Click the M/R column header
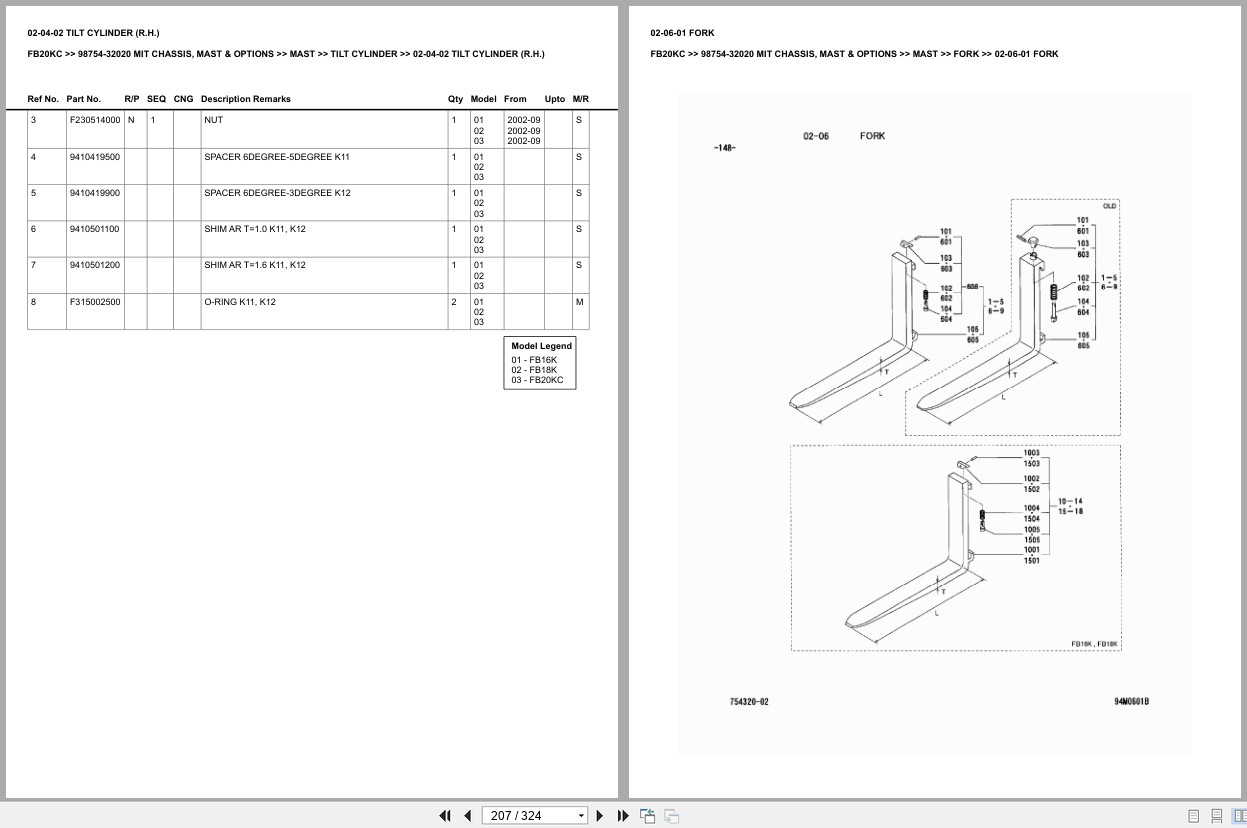The height and width of the screenshot is (828, 1247). [x=581, y=99]
